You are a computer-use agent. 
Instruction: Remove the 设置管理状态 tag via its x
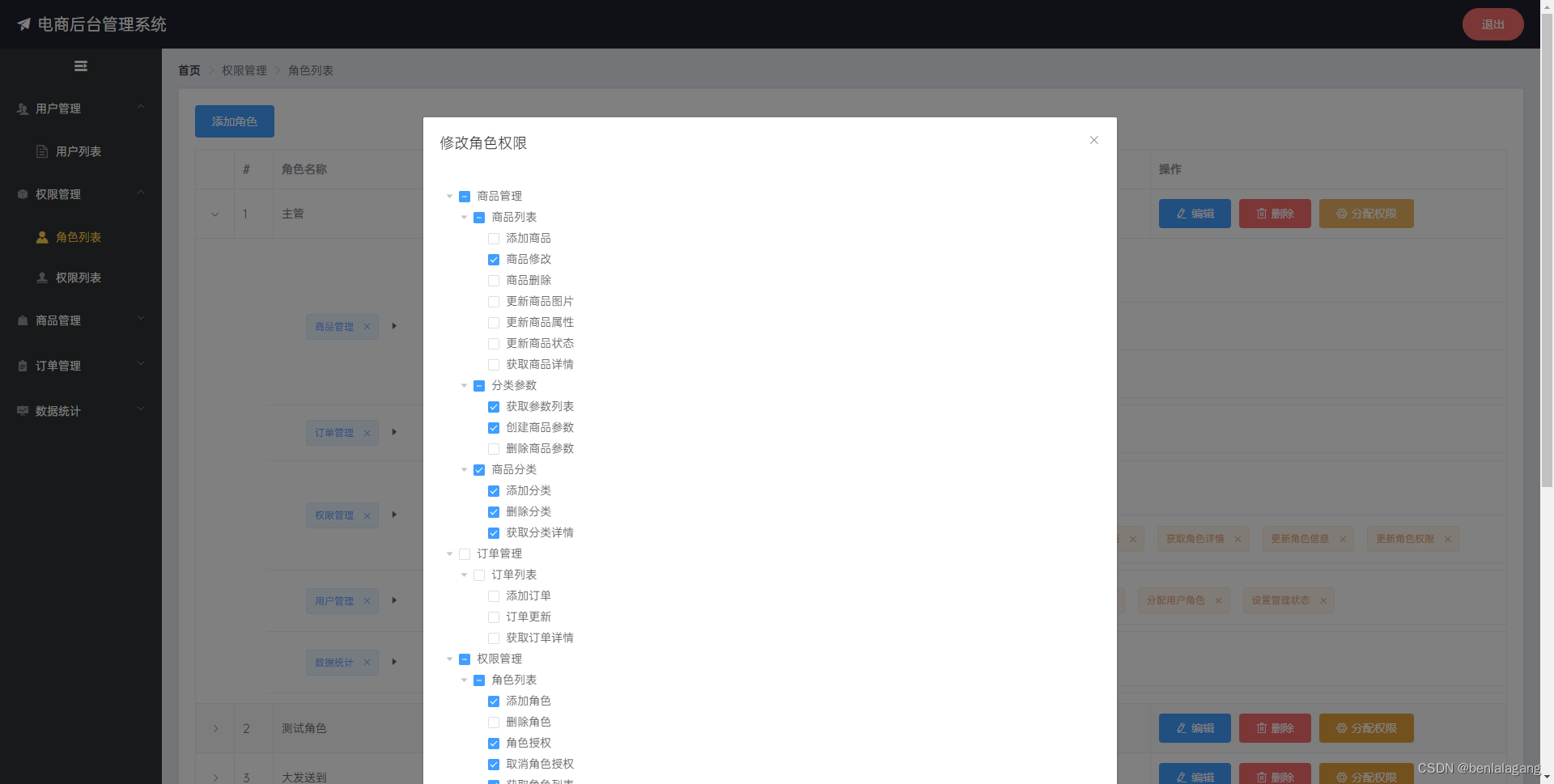1323,601
